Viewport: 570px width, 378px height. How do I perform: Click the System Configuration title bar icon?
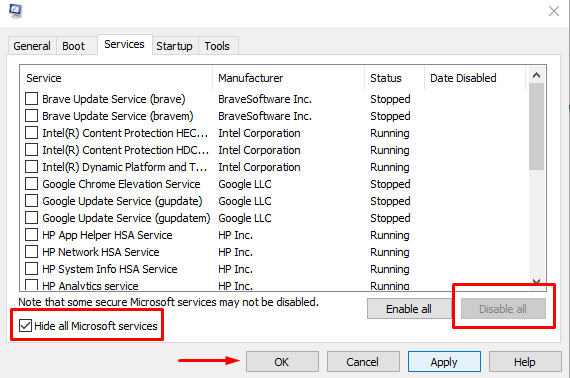tap(16, 11)
